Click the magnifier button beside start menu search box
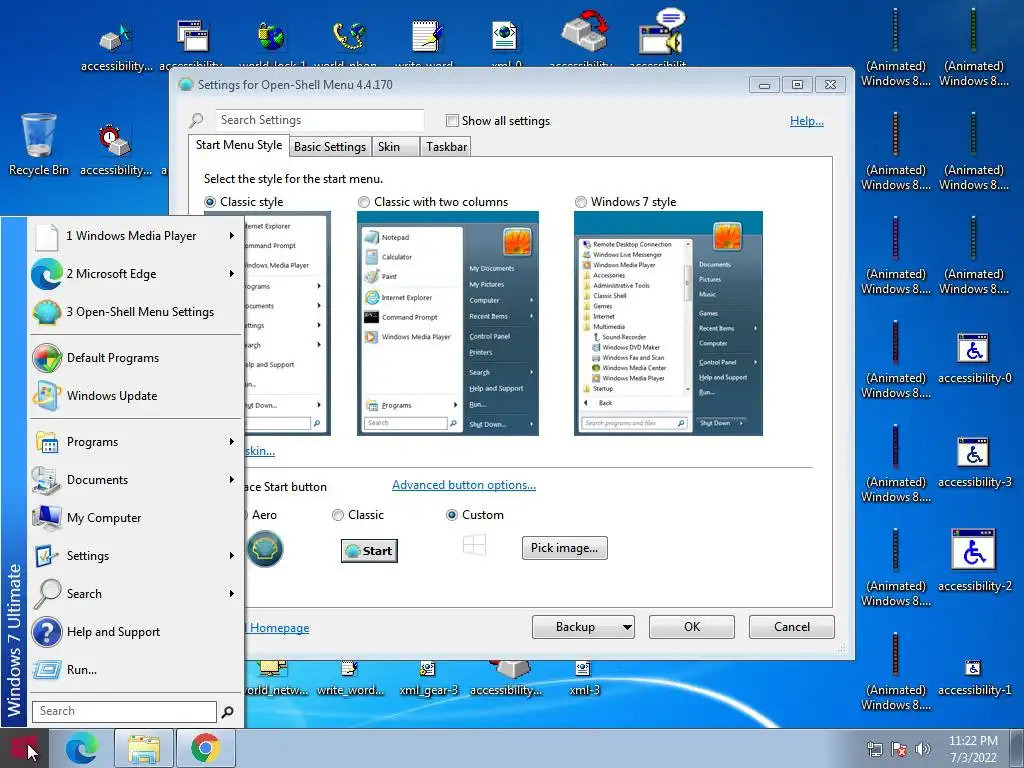 coord(227,712)
